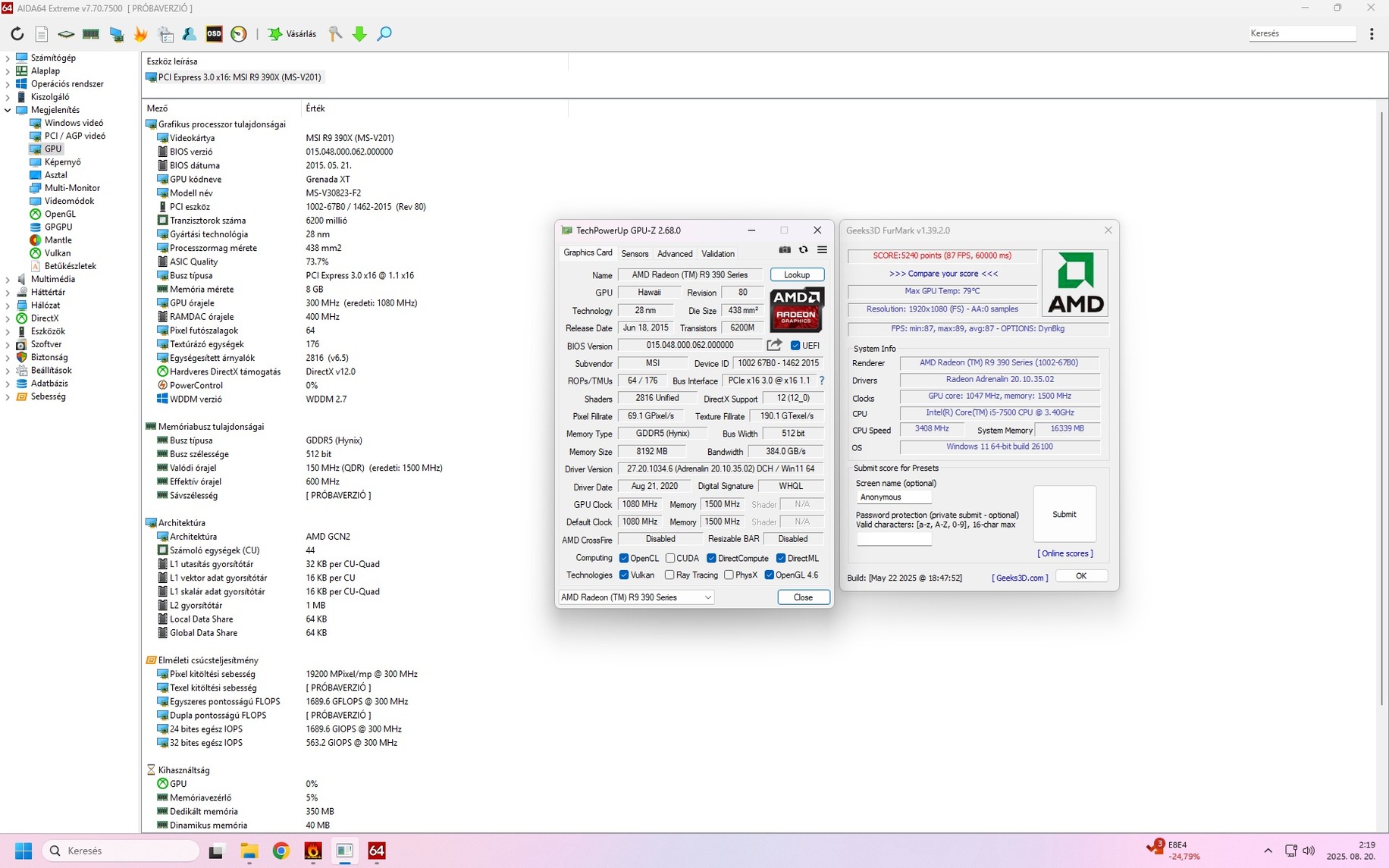Click the magnifier search toolbar icon
The image size is (1389, 868).
point(384,33)
